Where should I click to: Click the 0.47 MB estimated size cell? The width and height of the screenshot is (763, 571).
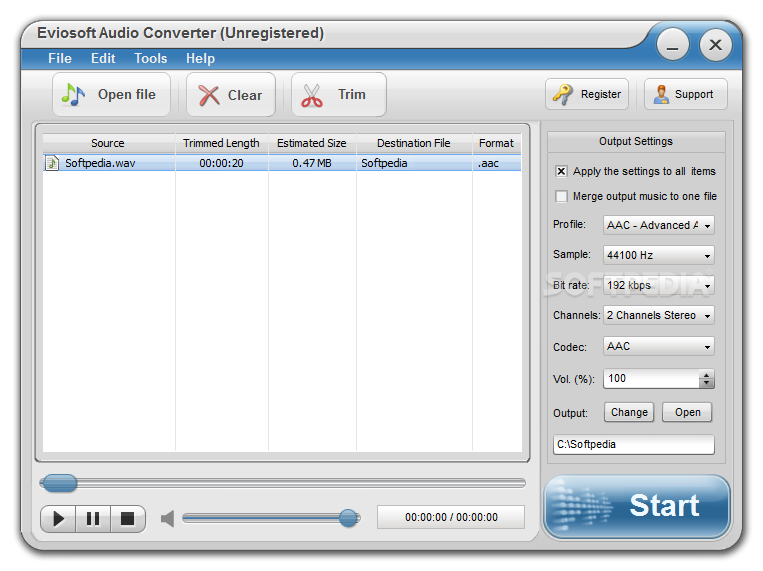[x=312, y=163]
